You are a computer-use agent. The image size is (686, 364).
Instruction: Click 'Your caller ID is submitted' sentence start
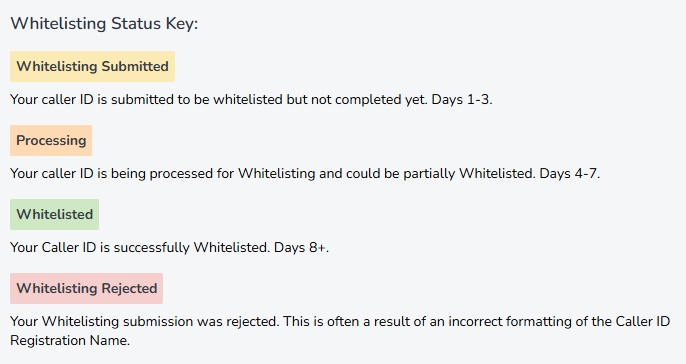(92, 100)
